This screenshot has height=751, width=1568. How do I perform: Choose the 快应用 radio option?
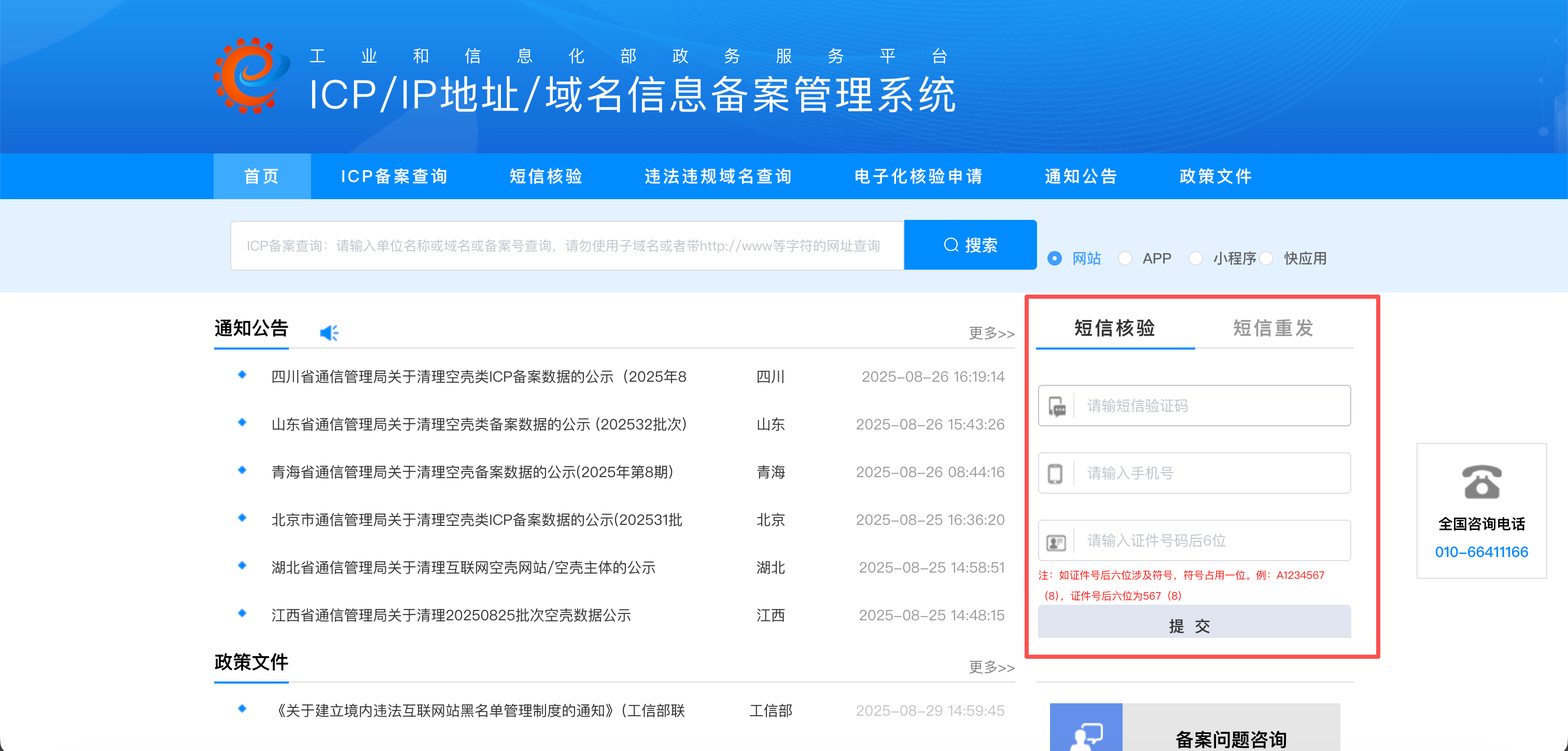(1267, 258)
